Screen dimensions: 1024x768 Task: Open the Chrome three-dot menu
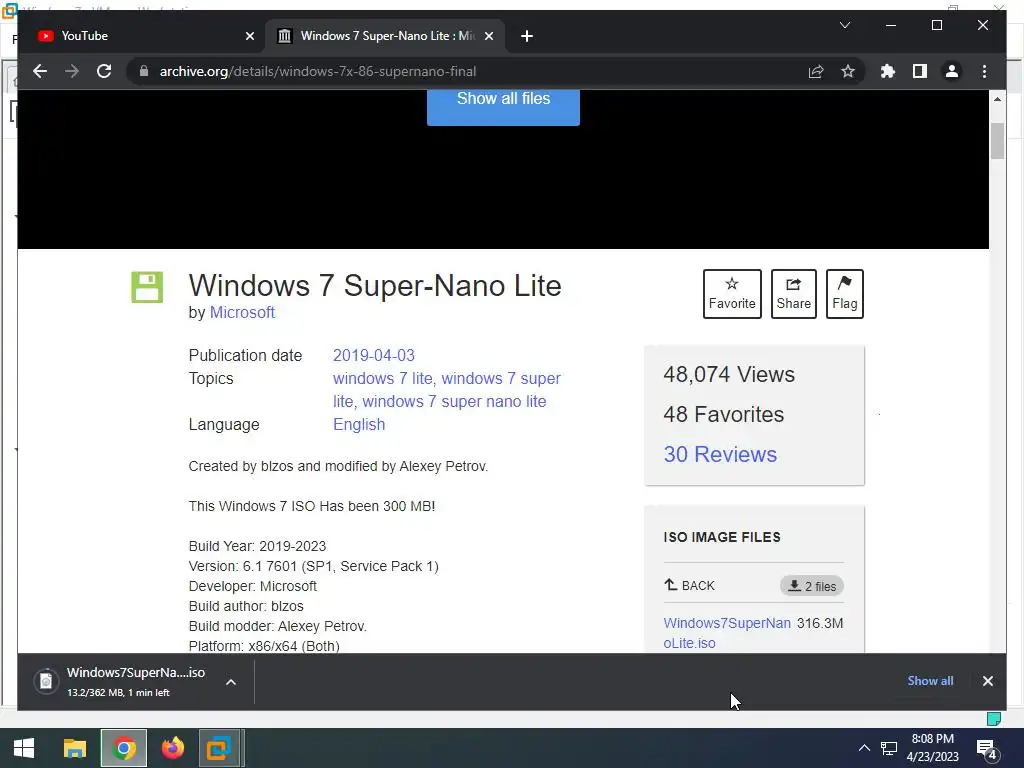984,71
